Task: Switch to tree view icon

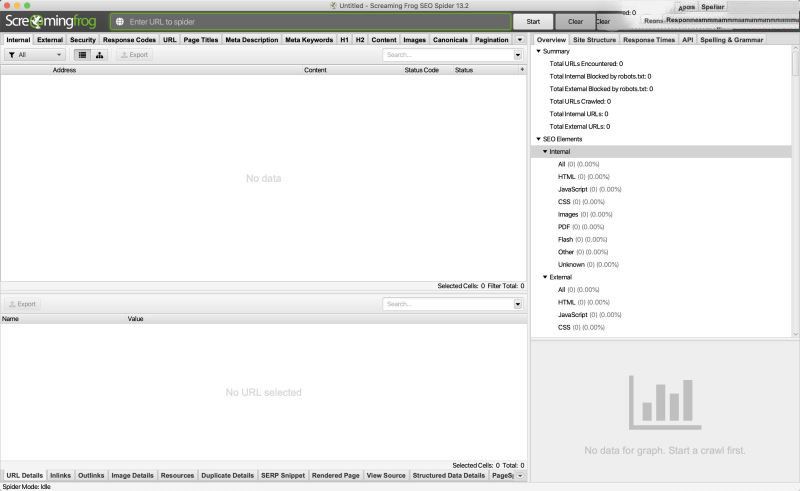Action: point(99,55)
